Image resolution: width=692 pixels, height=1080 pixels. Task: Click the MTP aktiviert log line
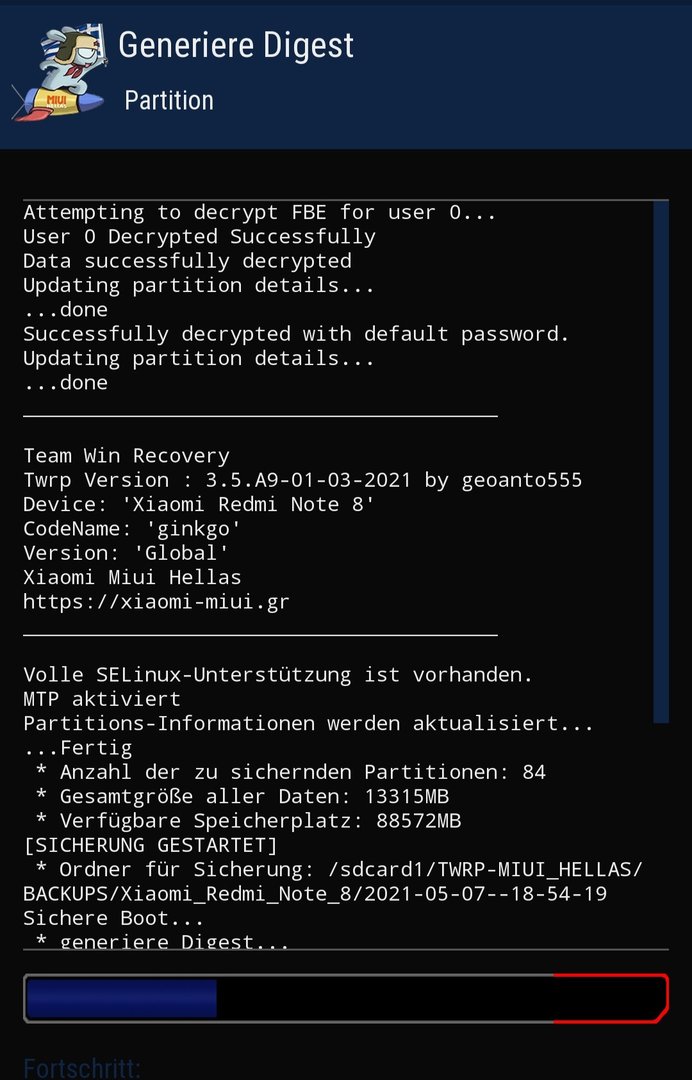[x=102, y=699]
